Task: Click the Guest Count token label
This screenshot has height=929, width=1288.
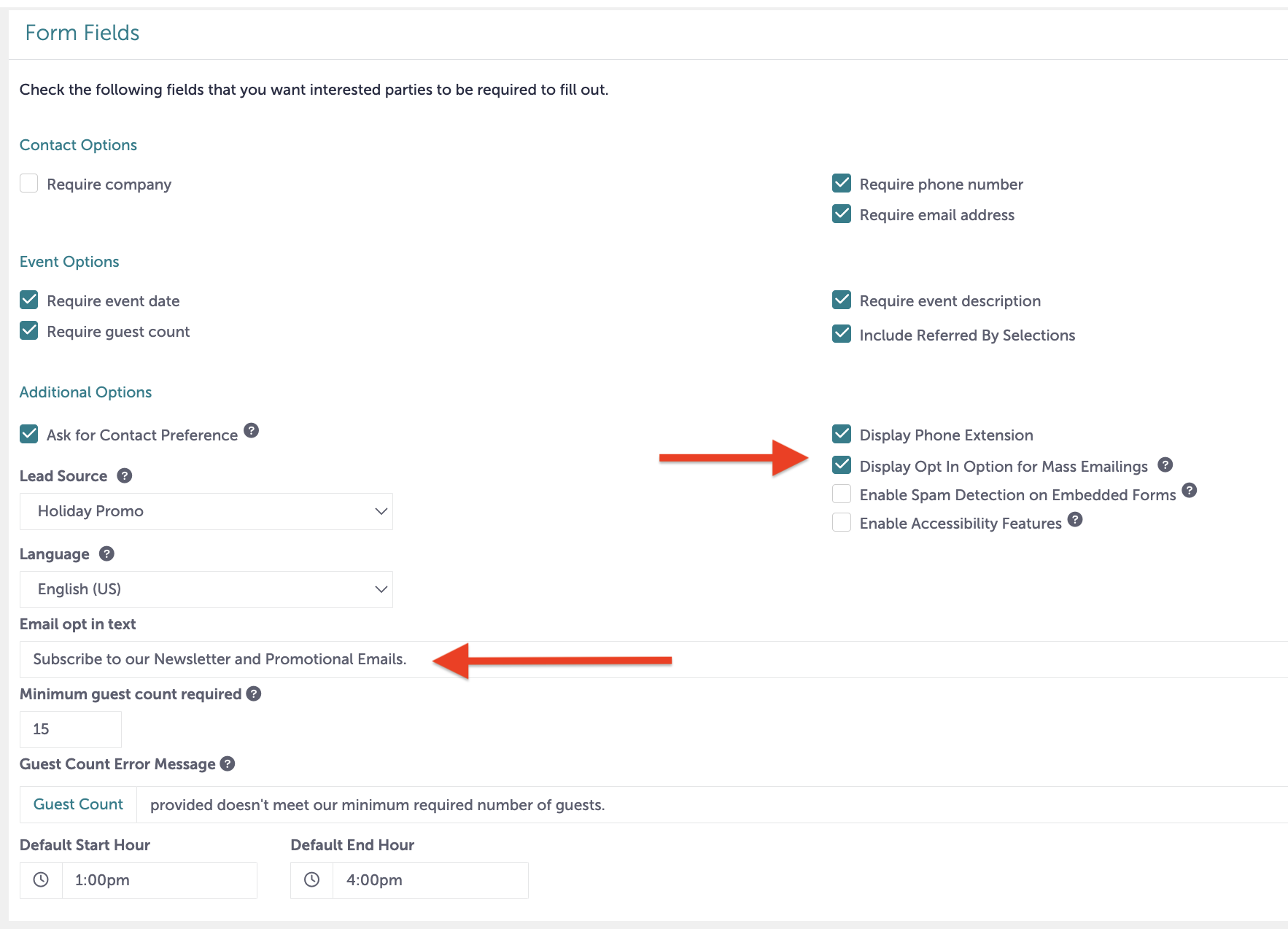Action: [x=78, y=804]
